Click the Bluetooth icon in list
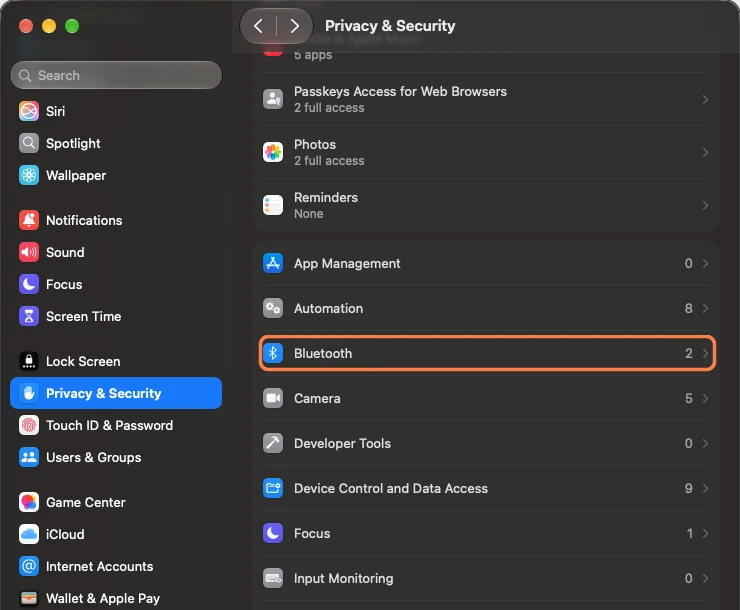The width and height of the screenshot is (740, 610). [x=273, y=353]
